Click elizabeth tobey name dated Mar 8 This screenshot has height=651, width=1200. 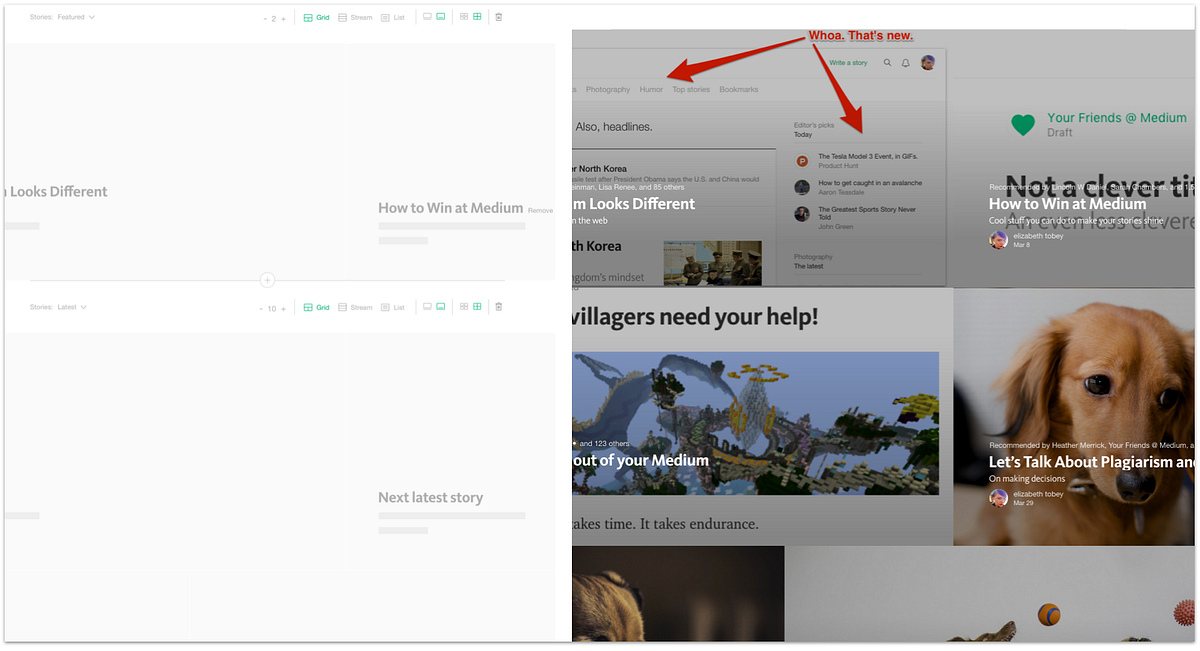pos(1037,236)
